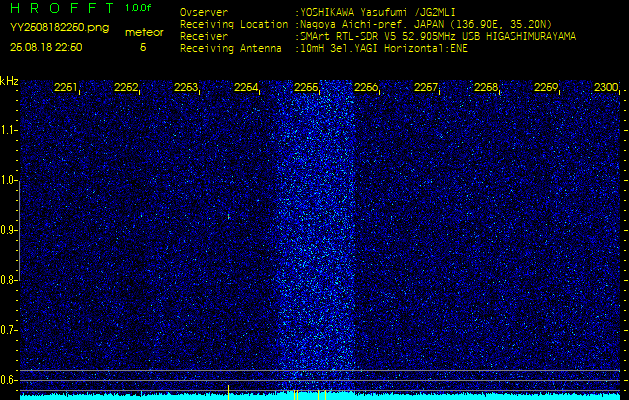629x400 pixels.
Task: Click the 2257 time axis label
Action: pyautogui.click(x=426, y=87)
